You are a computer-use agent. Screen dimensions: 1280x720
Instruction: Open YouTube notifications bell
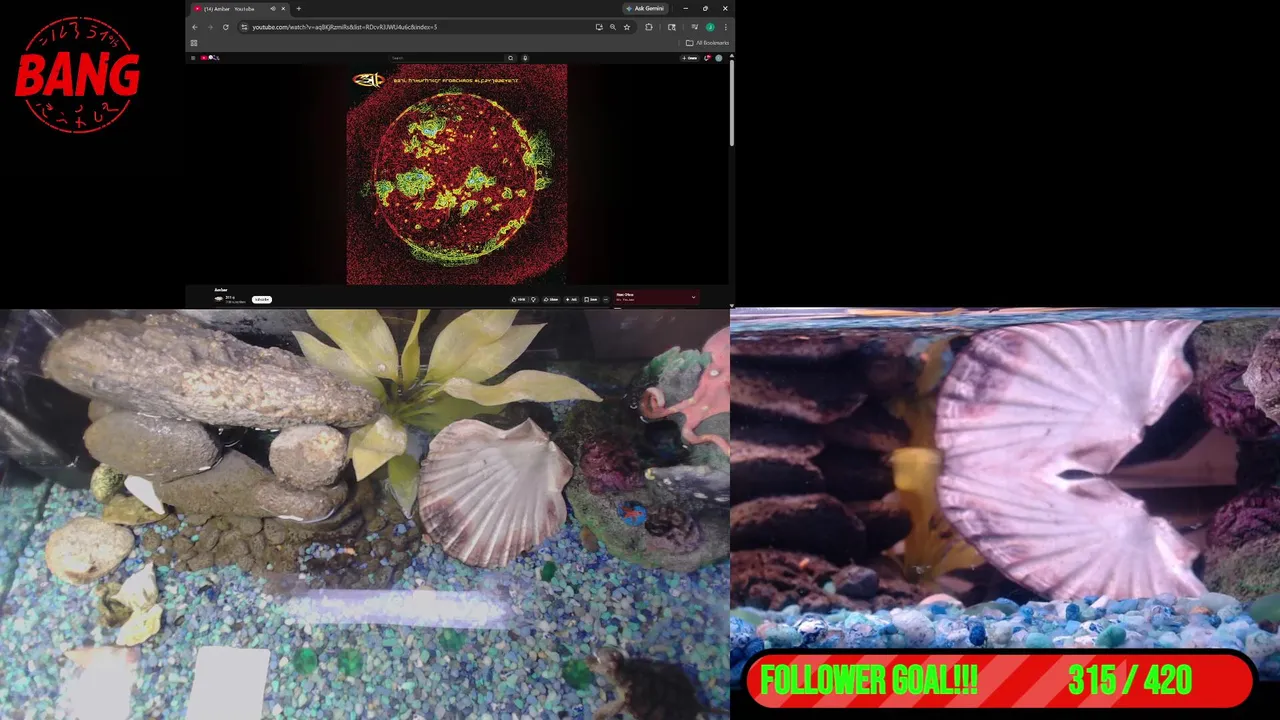[x=707, y=58]
